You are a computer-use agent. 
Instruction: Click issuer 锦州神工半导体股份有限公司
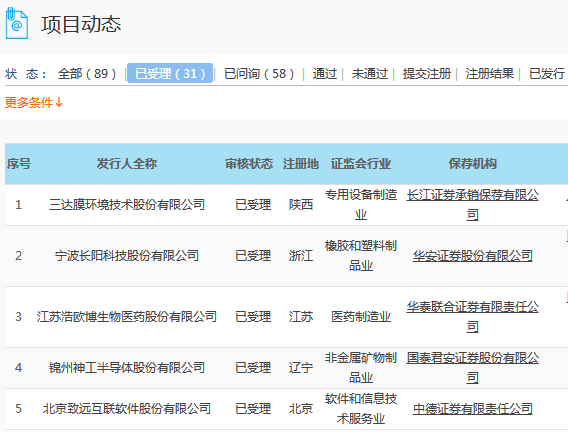point(127,368)
